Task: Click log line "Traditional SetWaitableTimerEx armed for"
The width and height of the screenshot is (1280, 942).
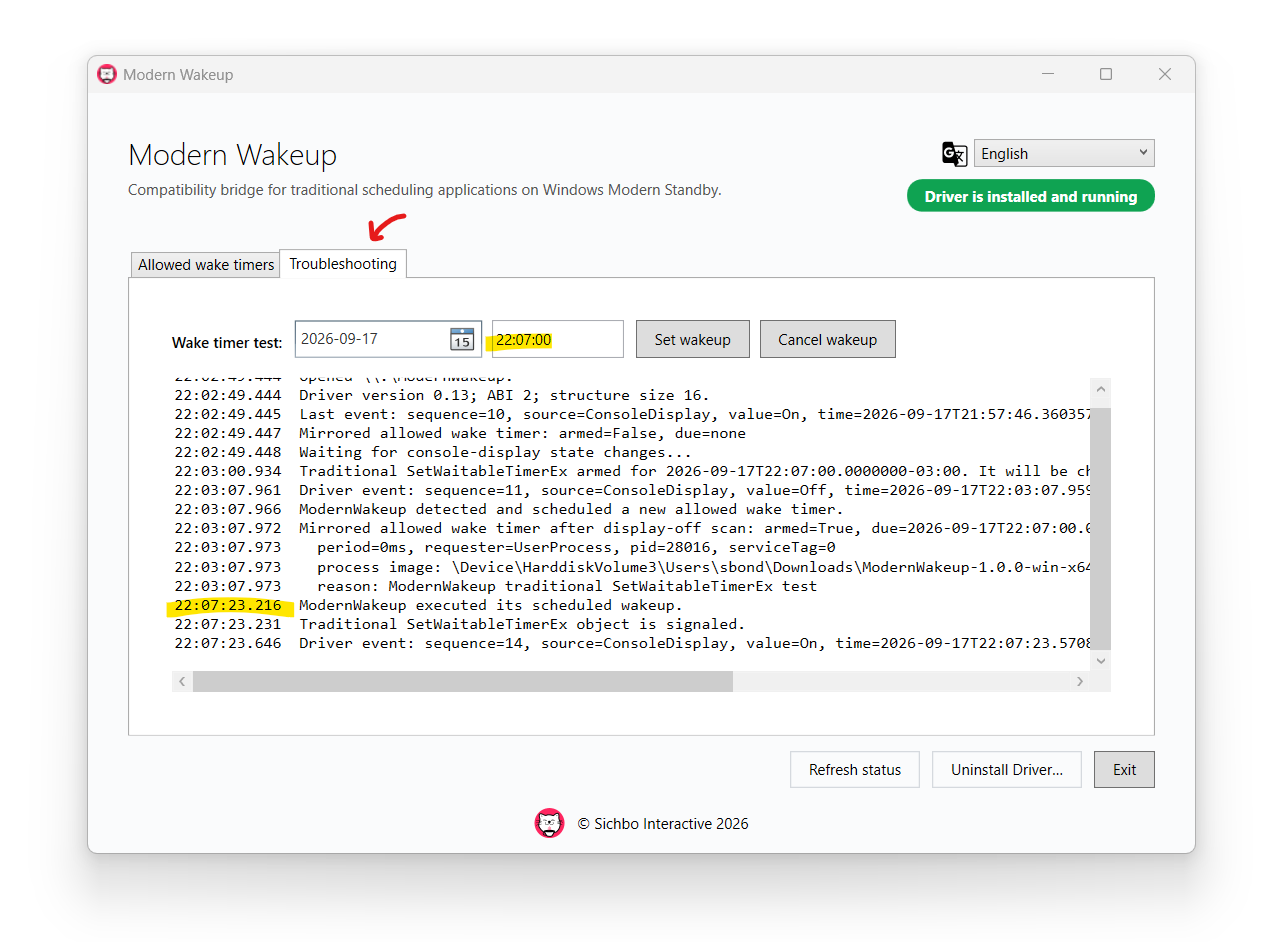Action: [x=695, y=471]
